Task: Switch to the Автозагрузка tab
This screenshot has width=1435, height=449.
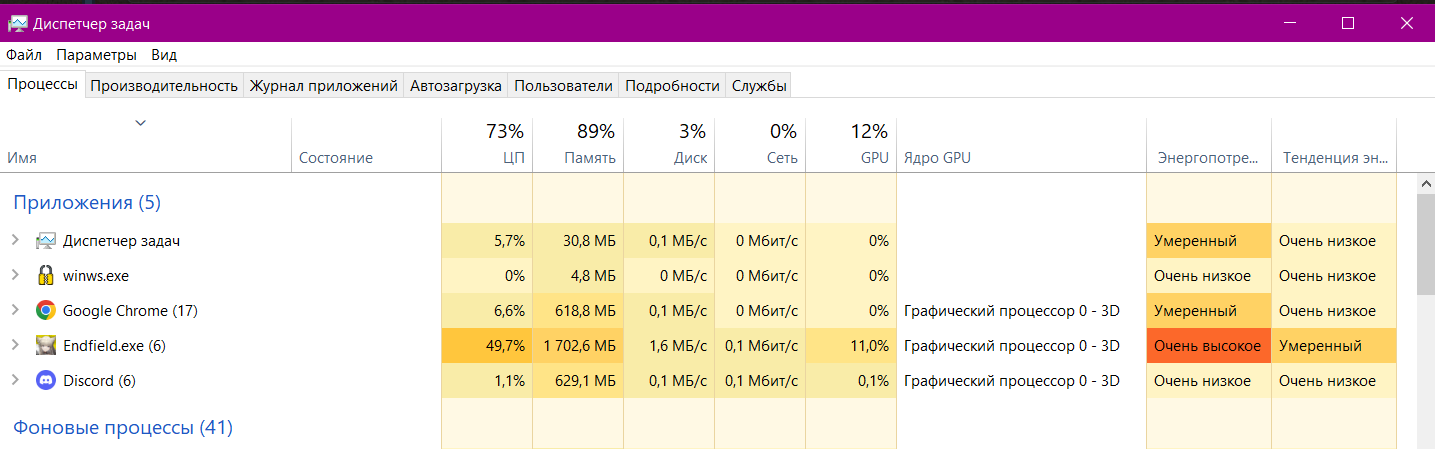Action: click(456, 86)
